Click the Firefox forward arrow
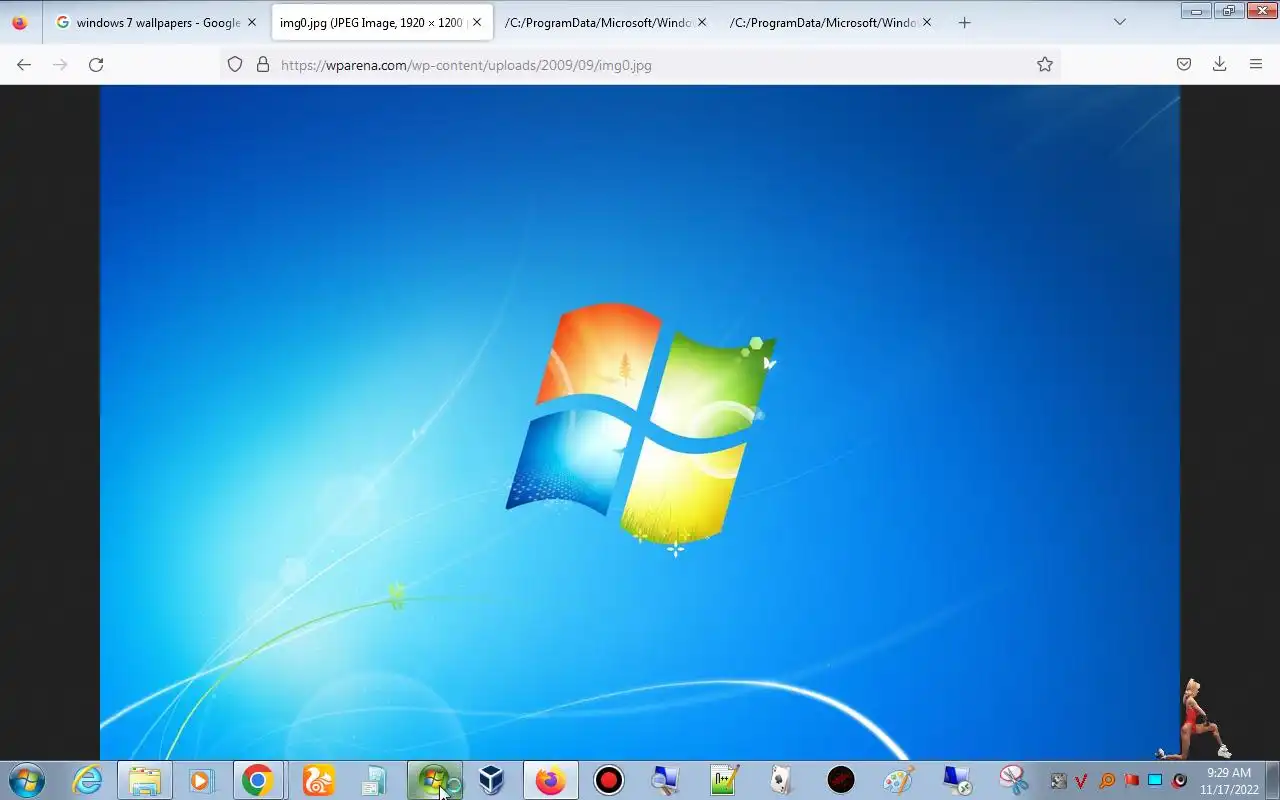Image resolution: width=1280 pixels, height=800 pixels. [60, 64]
